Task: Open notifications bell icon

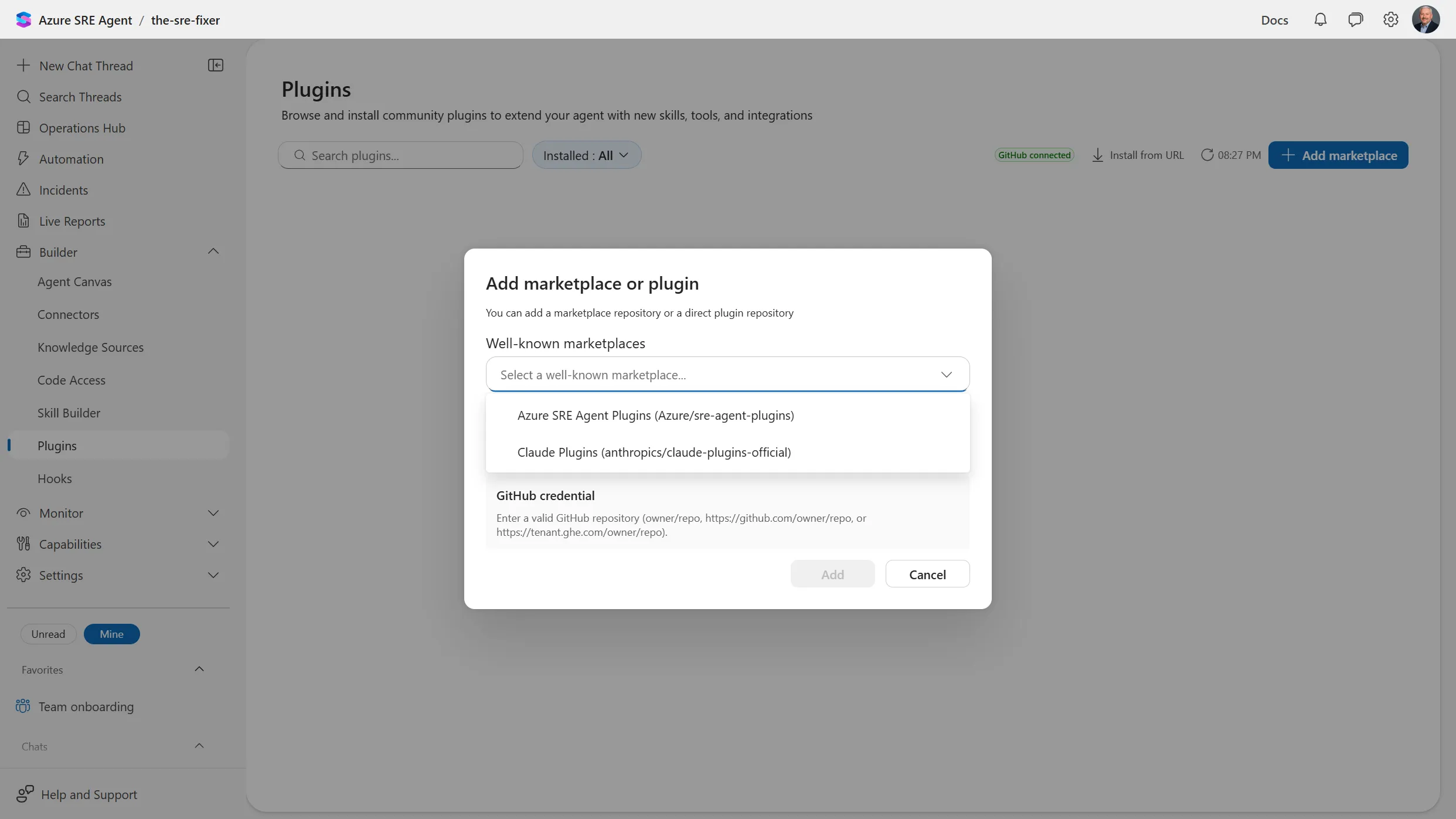Action: 1320,20
